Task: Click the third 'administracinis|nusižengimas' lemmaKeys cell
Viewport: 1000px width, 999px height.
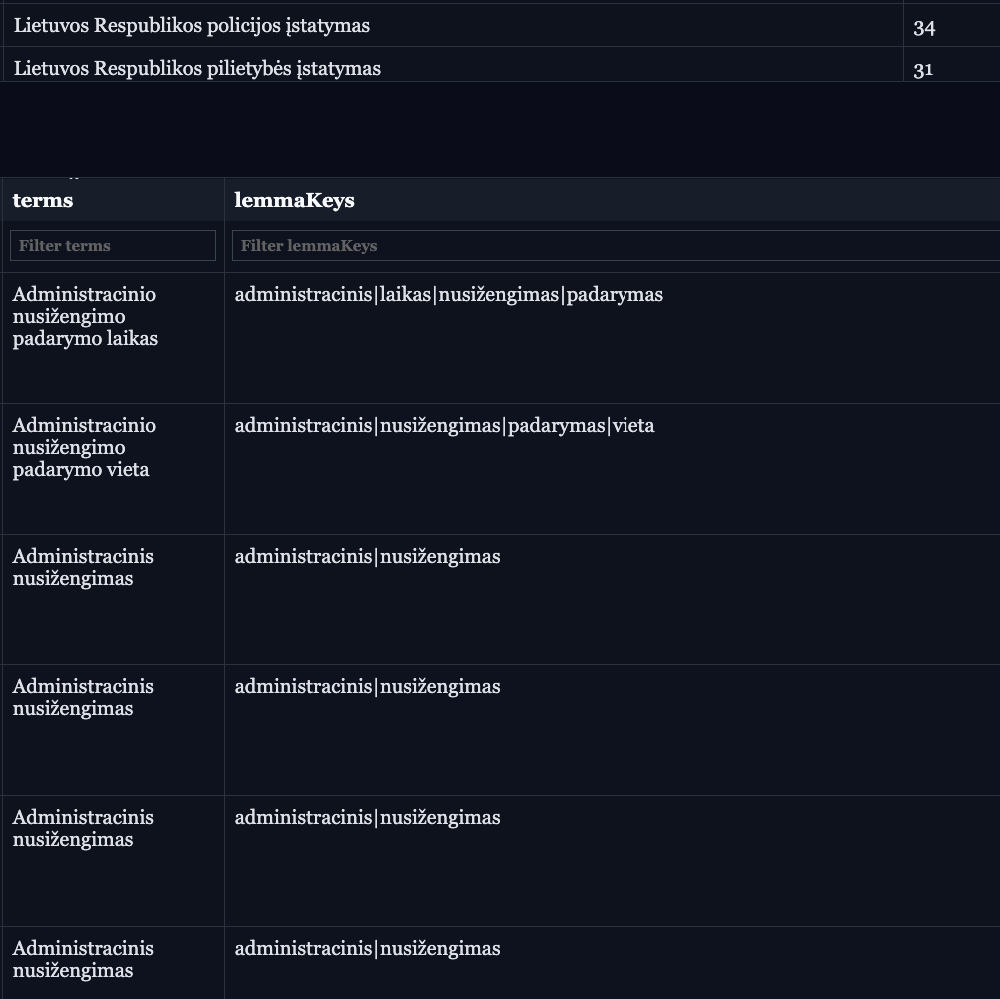Action: click(x=367, y=818)
